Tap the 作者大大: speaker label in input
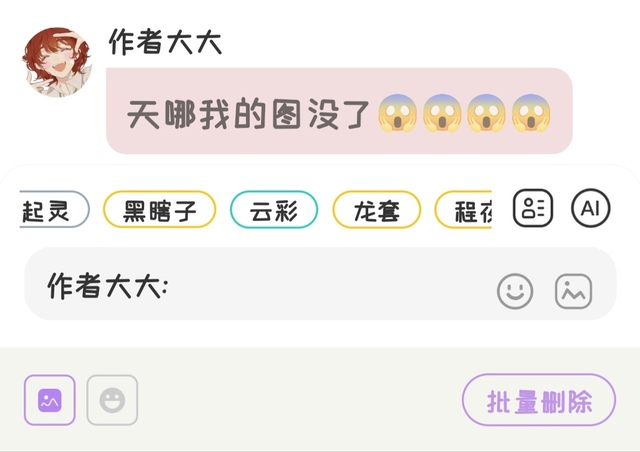The width and height of the screenshot is (640, 452). click(x=107, y=285)
